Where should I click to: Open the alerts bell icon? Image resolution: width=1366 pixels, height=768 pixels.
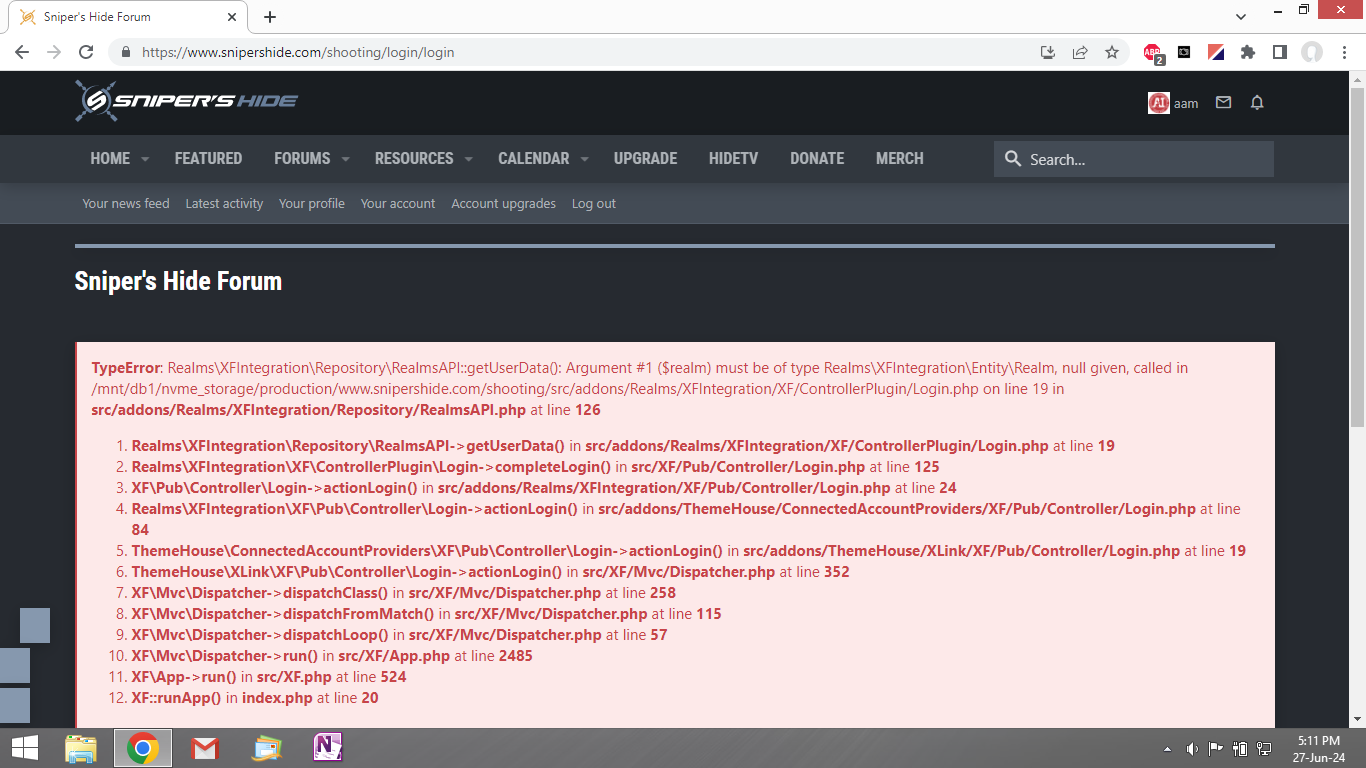click(x=1257, y=102)
